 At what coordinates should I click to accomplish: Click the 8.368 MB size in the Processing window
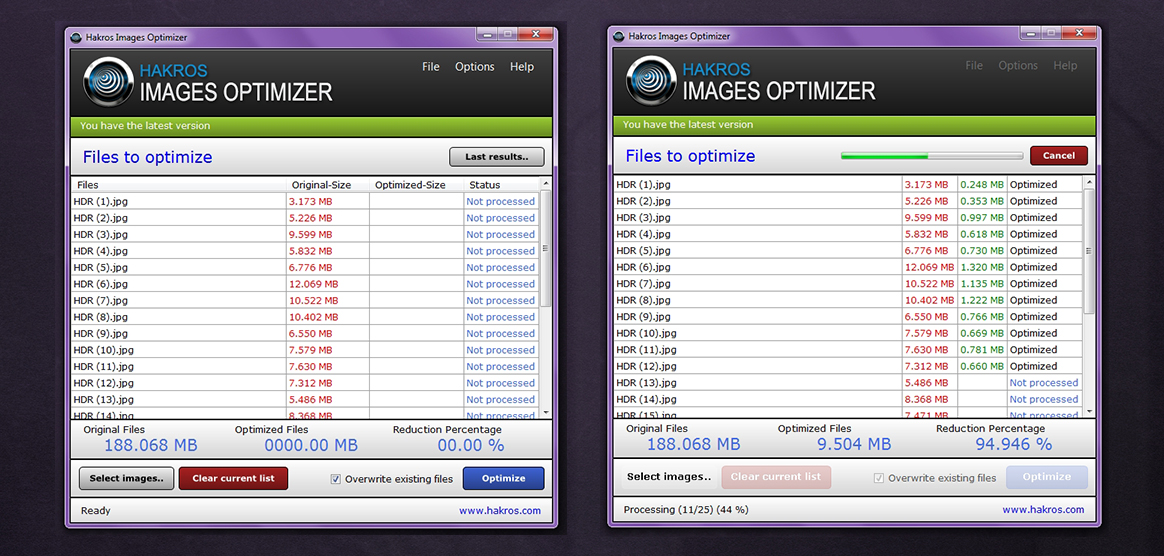coord(926,399)
